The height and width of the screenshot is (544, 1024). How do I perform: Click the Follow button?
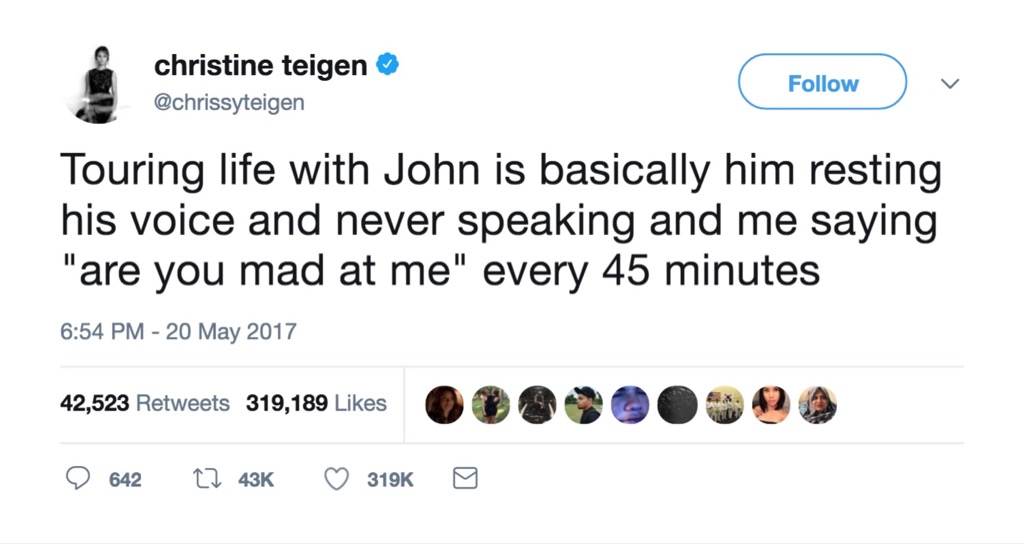click(x=822, y=83)
